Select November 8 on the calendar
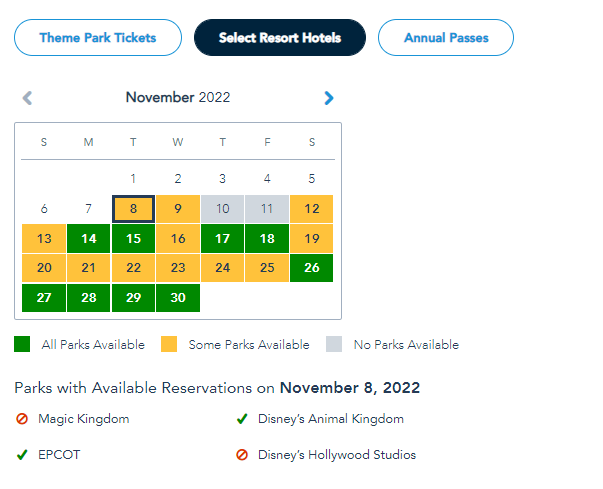The width and height of the screenshot is (603, 489). (133, 209)
